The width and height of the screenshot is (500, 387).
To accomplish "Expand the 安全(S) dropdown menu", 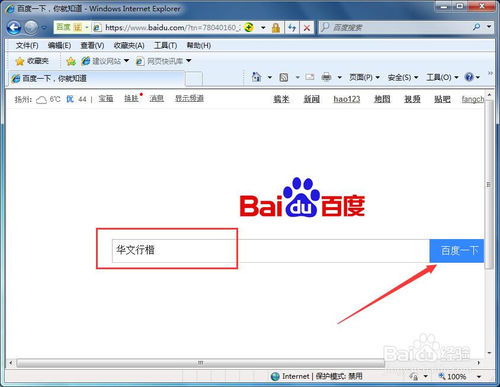I will click(403, 78).
